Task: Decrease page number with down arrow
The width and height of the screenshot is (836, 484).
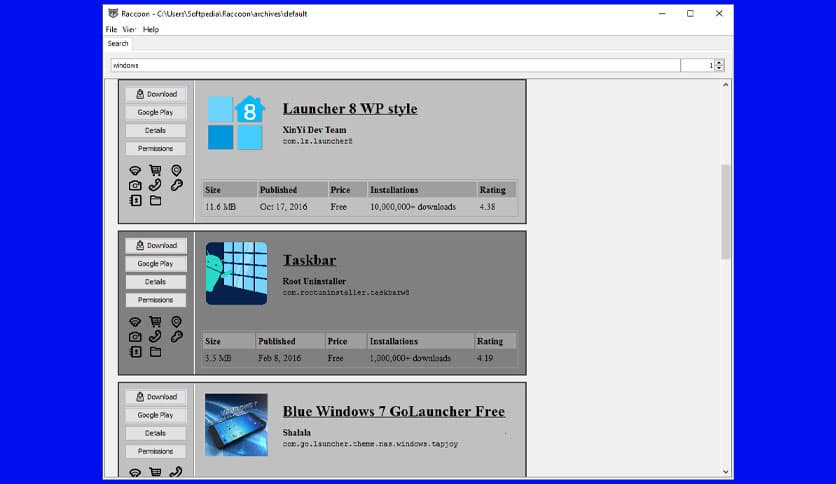Action: 719,68
